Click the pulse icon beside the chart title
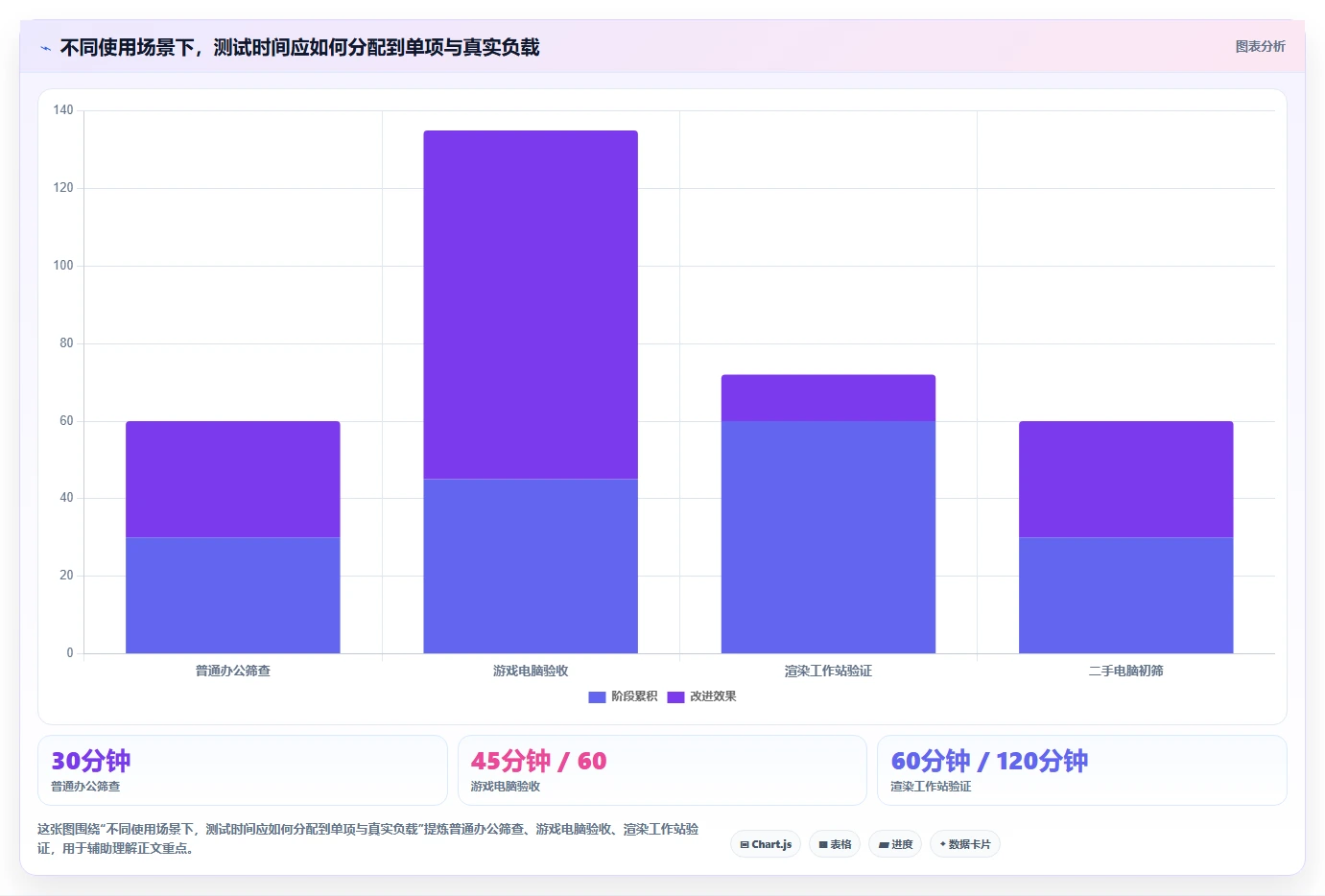The height and width of the screenshot is (896, 1325). coord(45,48)
